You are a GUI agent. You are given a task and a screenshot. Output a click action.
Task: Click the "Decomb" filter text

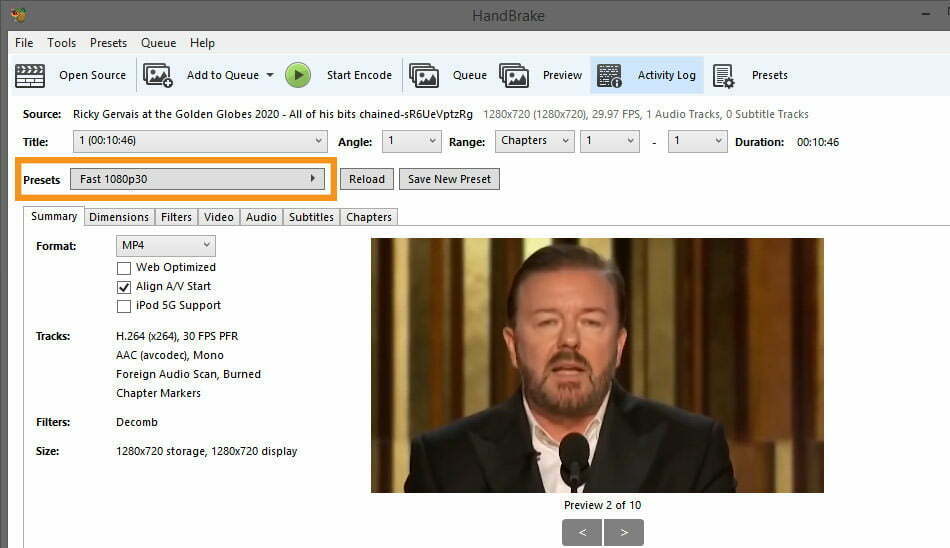point(137,422)
